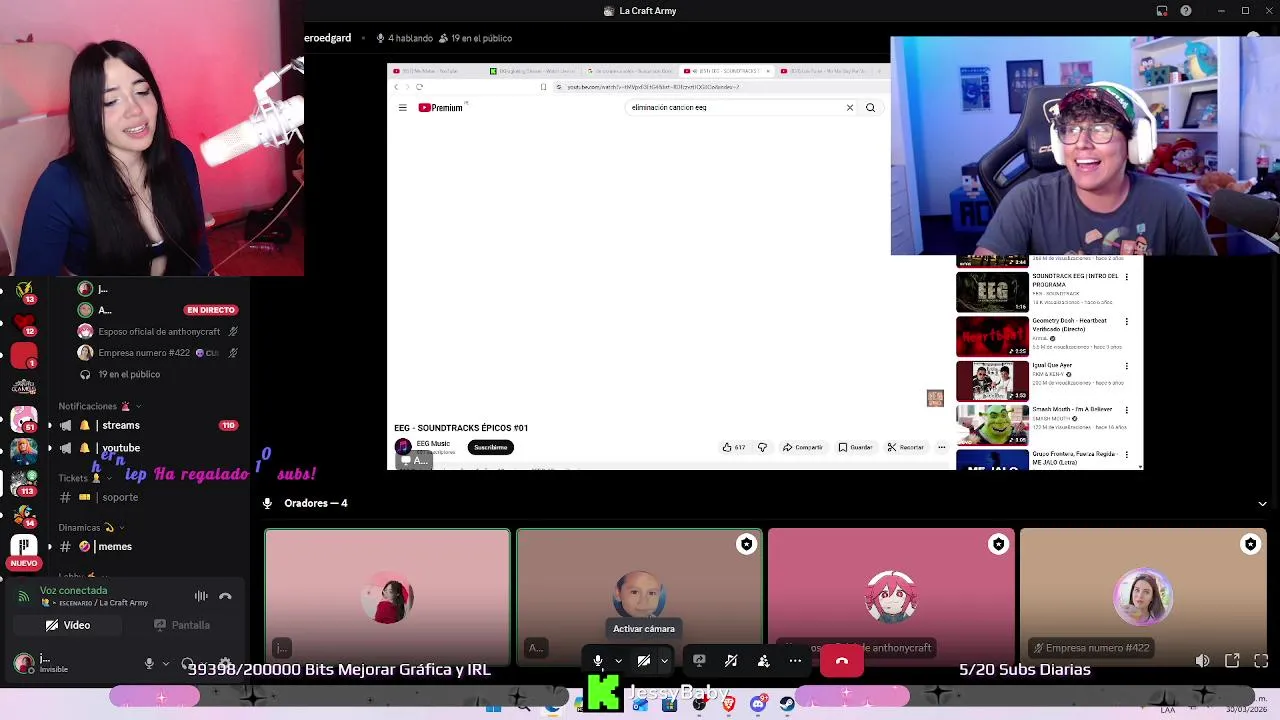This screenshot has width=1280, height=720.
Task: Open camera options arrow in call bar
Action: 664,661
